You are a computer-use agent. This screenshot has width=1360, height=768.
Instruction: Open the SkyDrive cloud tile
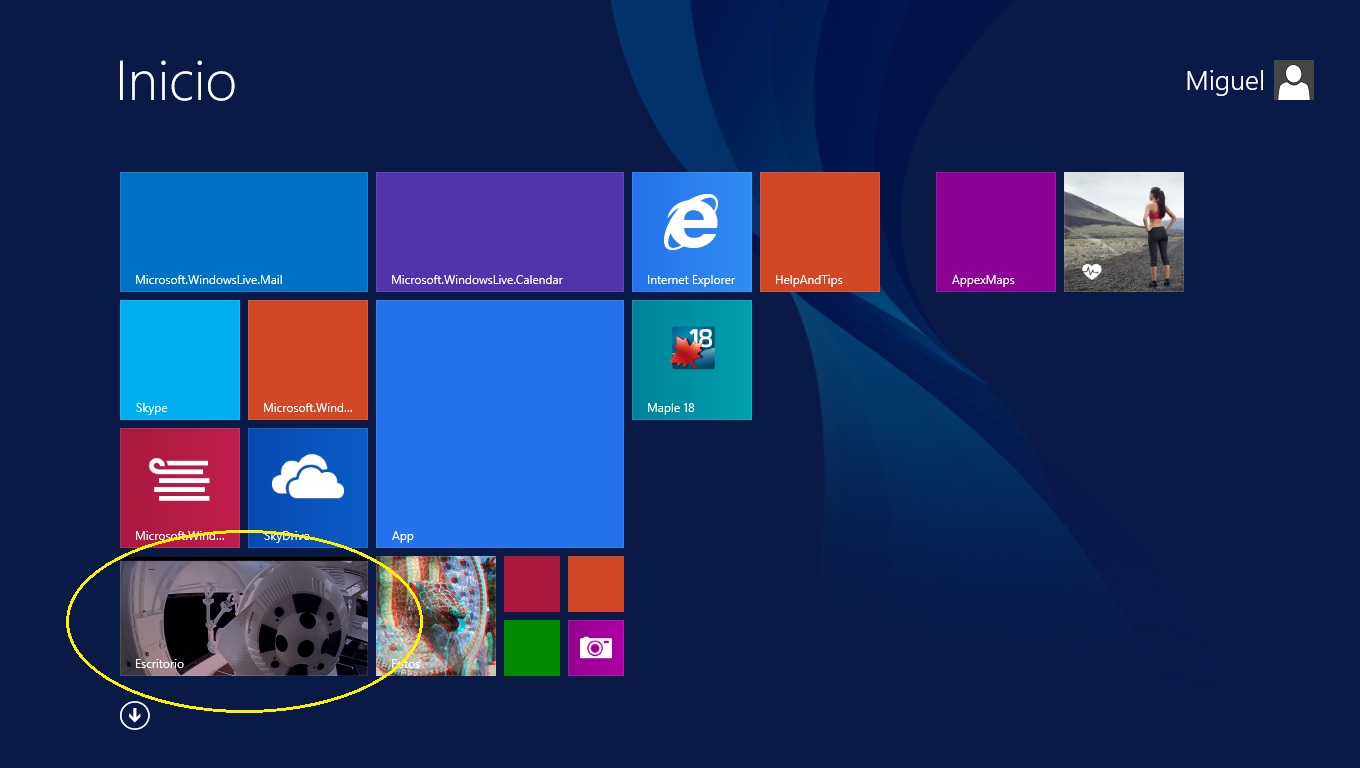[x=307, y=487]
